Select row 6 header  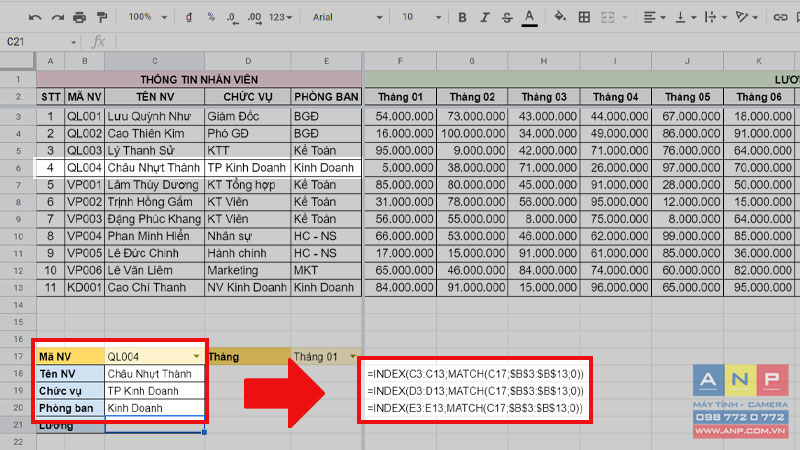[x=18, y=168]
